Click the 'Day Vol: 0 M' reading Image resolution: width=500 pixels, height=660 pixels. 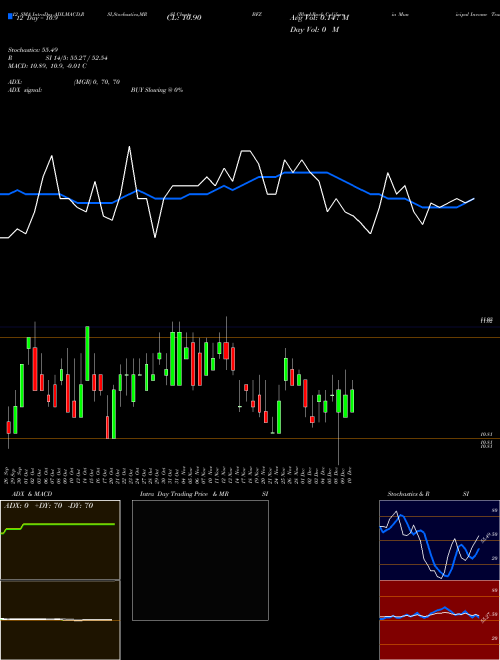tap(314, 30)
